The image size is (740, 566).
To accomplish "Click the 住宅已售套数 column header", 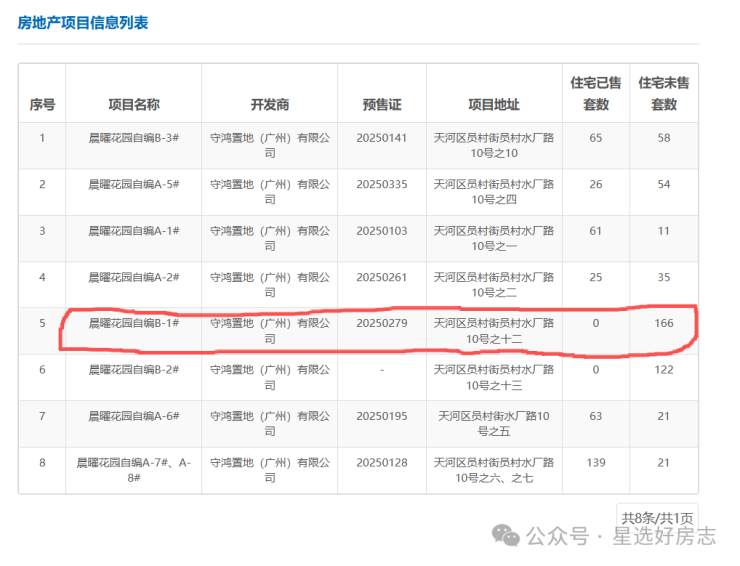I will (596, 93).
